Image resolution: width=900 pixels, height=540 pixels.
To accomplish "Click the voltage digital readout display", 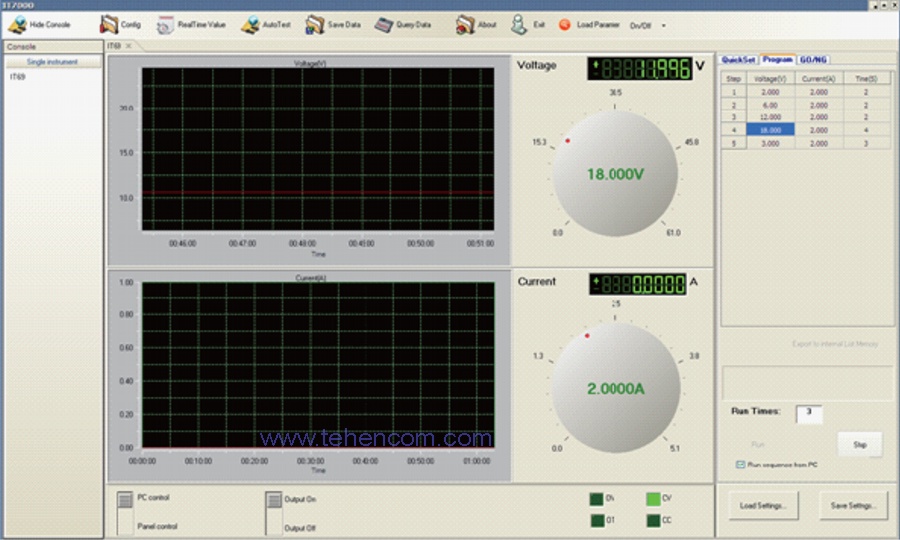I will click(639, 69).
